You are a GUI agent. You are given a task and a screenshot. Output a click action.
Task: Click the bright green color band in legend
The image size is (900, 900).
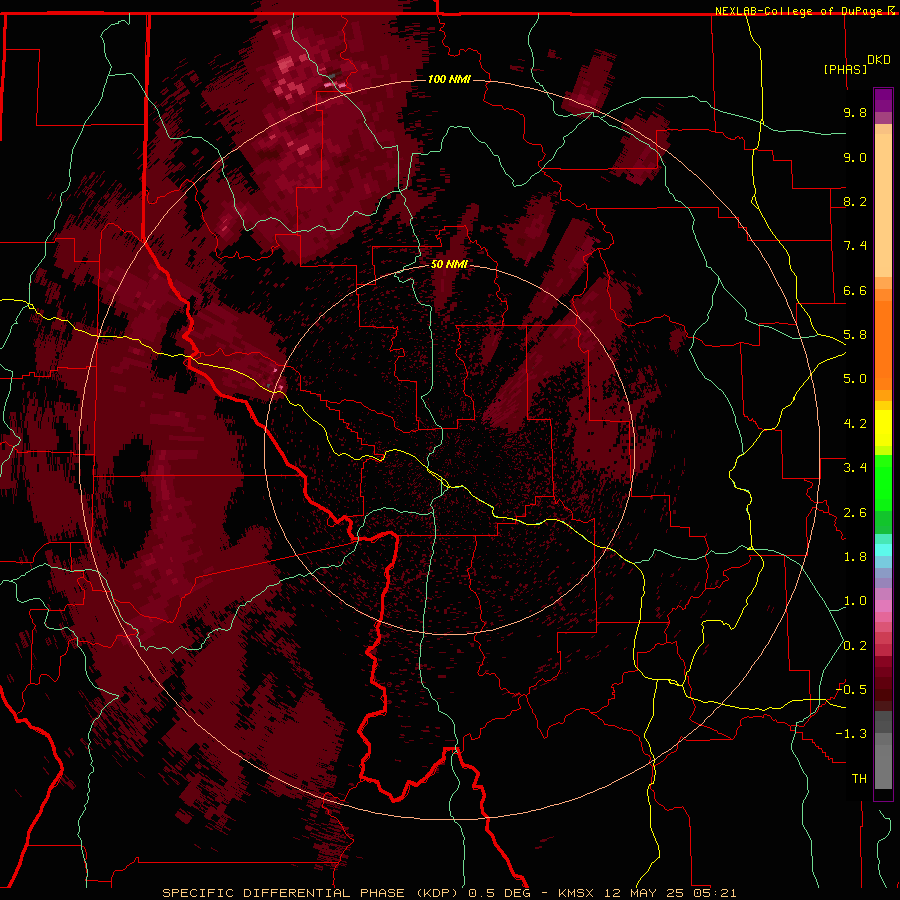pos(883,484)
